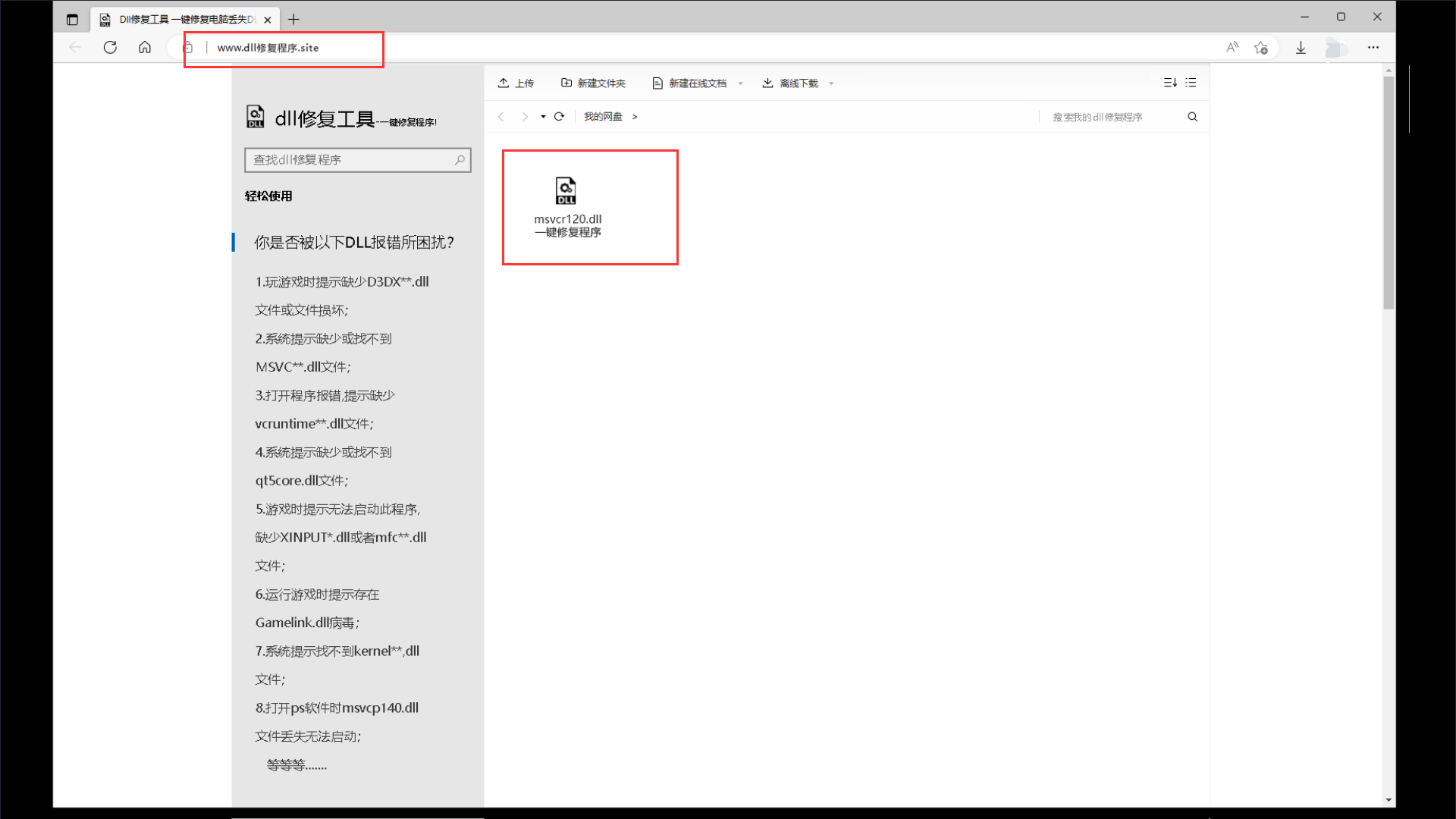The image size is (1456, 819).
Task: Click 新建在线文档 button
Action: tap(689, 83)
